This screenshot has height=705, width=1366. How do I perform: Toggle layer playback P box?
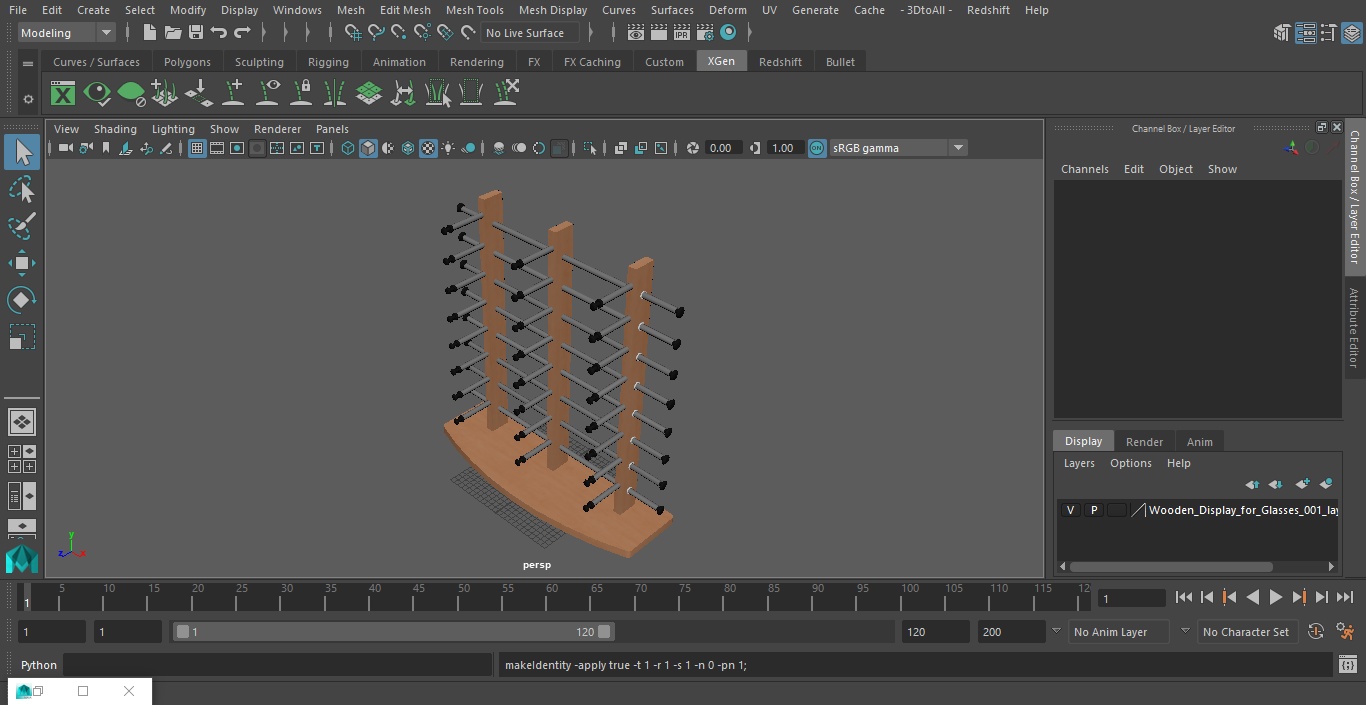(x=1093, y=510)
